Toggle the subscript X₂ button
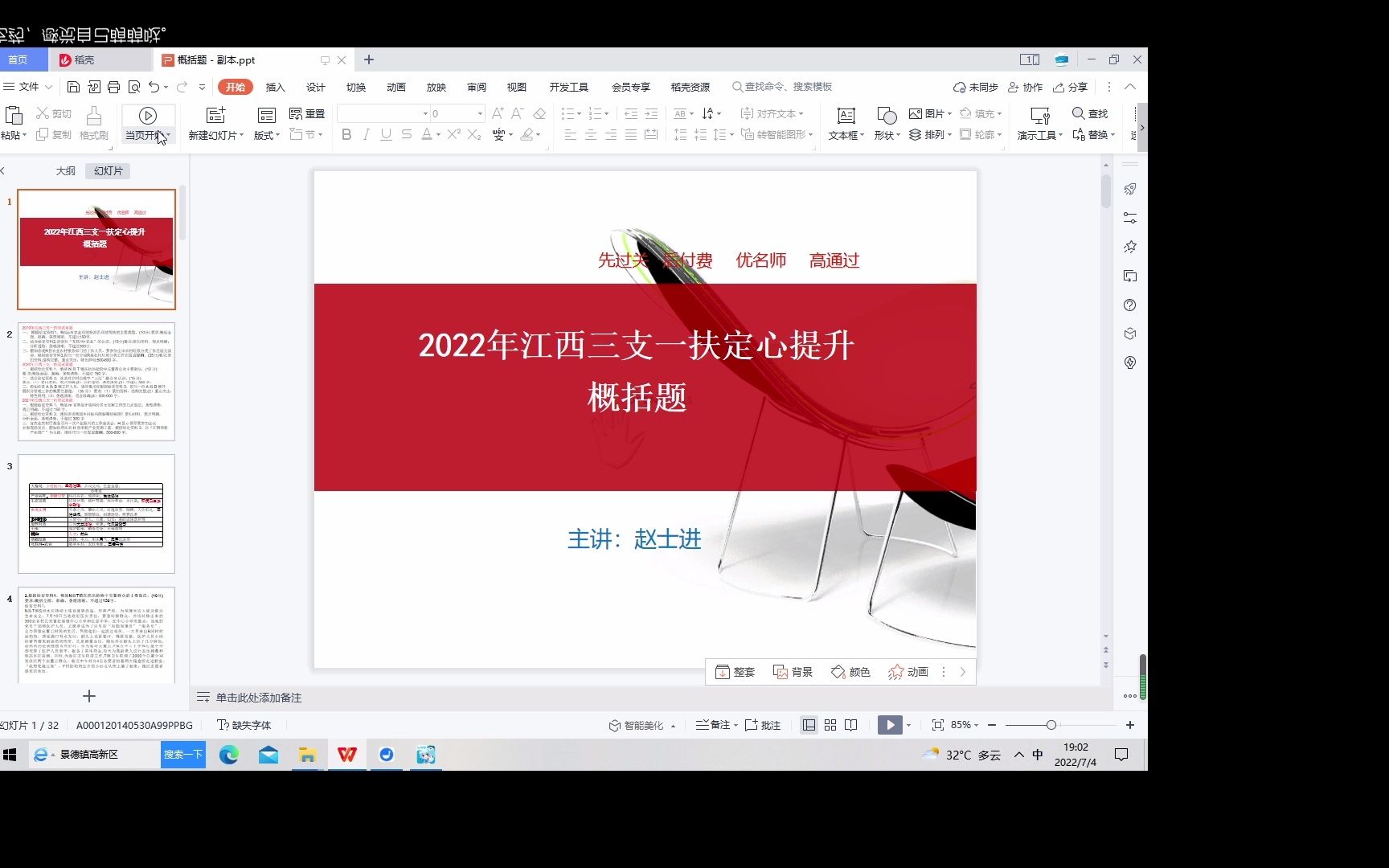This screenshot has height=868, width=1389. click(474, 135)
